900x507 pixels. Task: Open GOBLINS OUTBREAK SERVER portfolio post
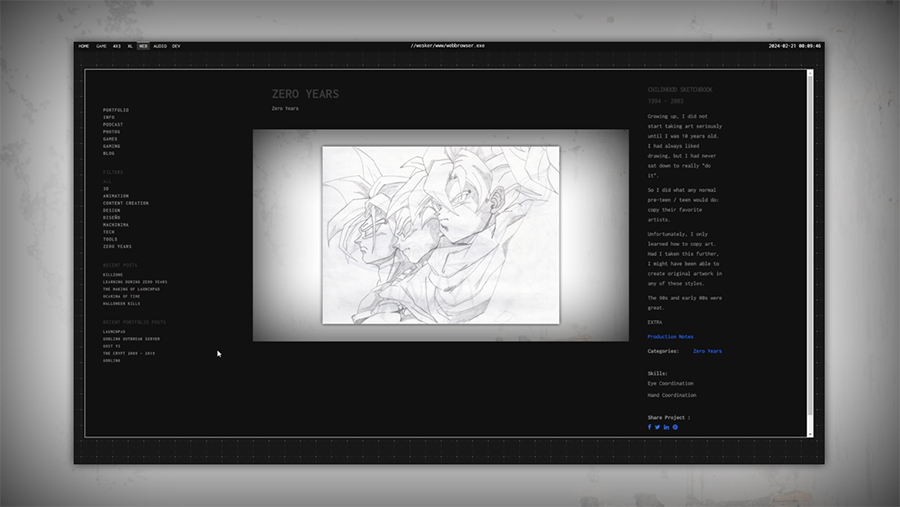pyautogui.click(x=131, y=339)
